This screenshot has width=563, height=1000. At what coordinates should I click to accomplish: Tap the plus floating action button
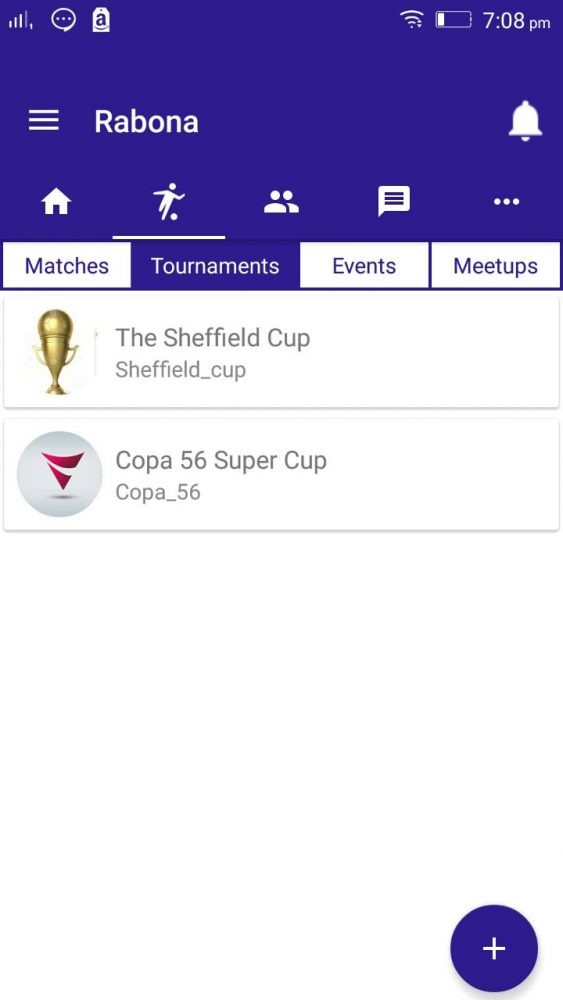click(494, 948)
